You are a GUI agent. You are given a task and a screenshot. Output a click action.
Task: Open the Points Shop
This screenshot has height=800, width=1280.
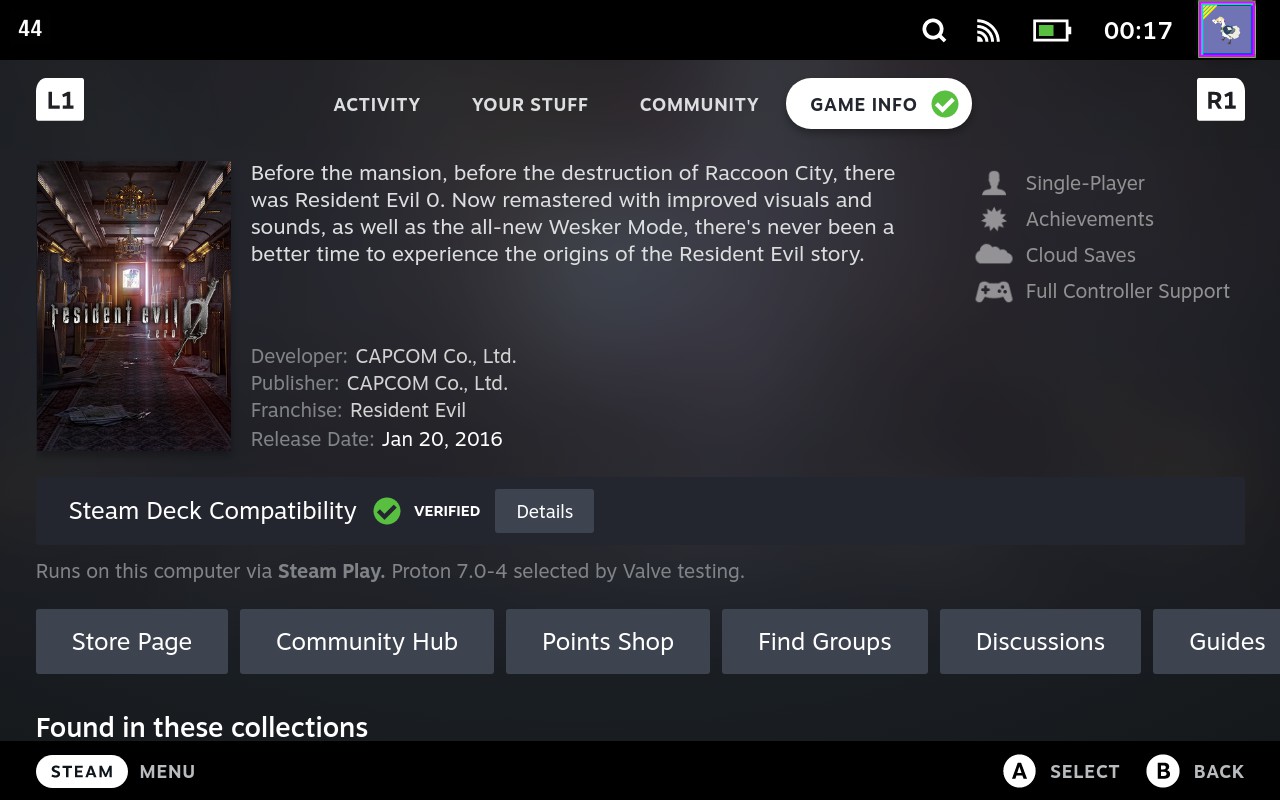coord(608,641)
